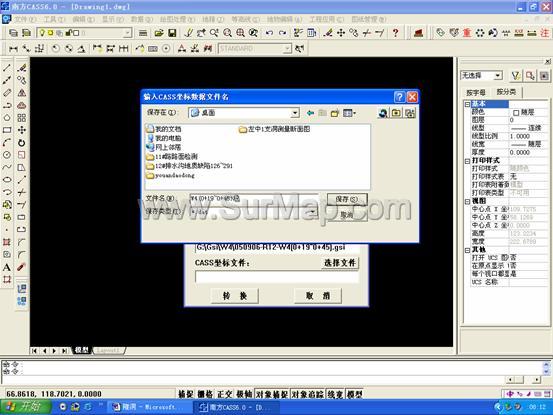Toggle the 捕捉 snap status button

click(186, 394)
